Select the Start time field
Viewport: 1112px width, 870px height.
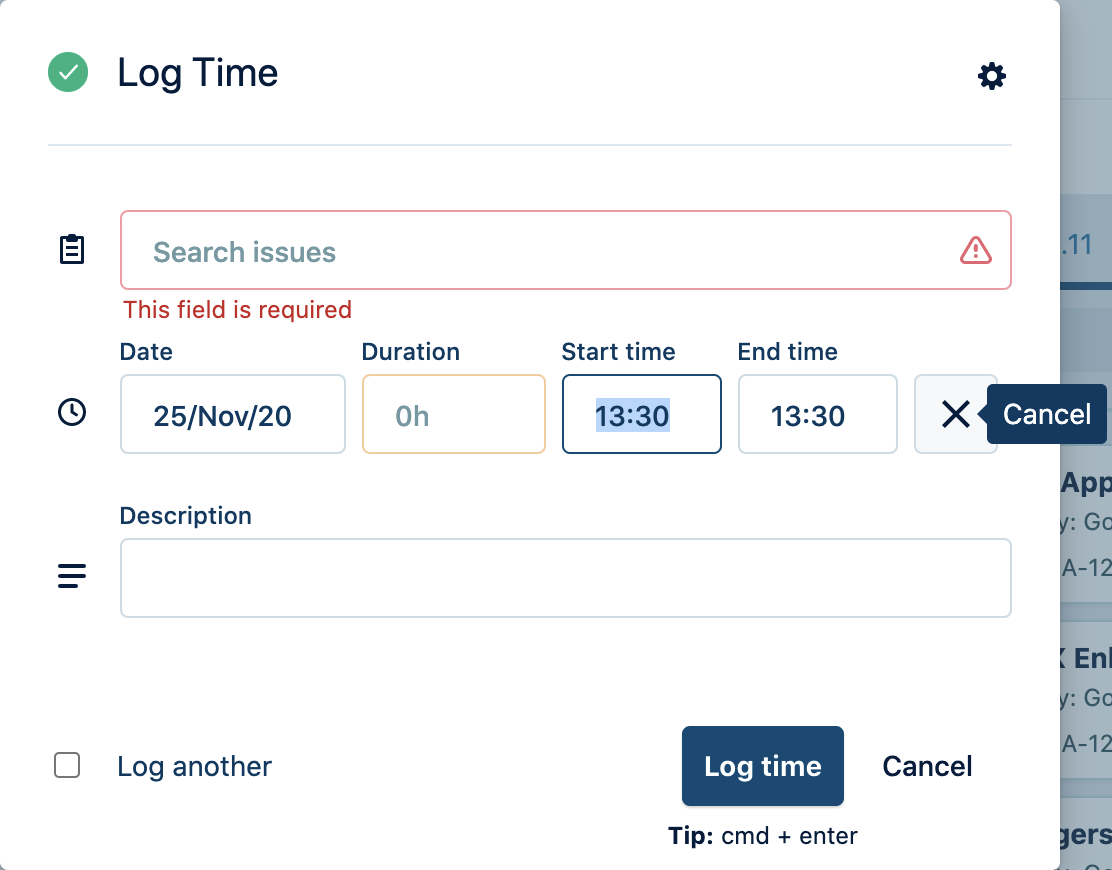click(x=641, y=415)
